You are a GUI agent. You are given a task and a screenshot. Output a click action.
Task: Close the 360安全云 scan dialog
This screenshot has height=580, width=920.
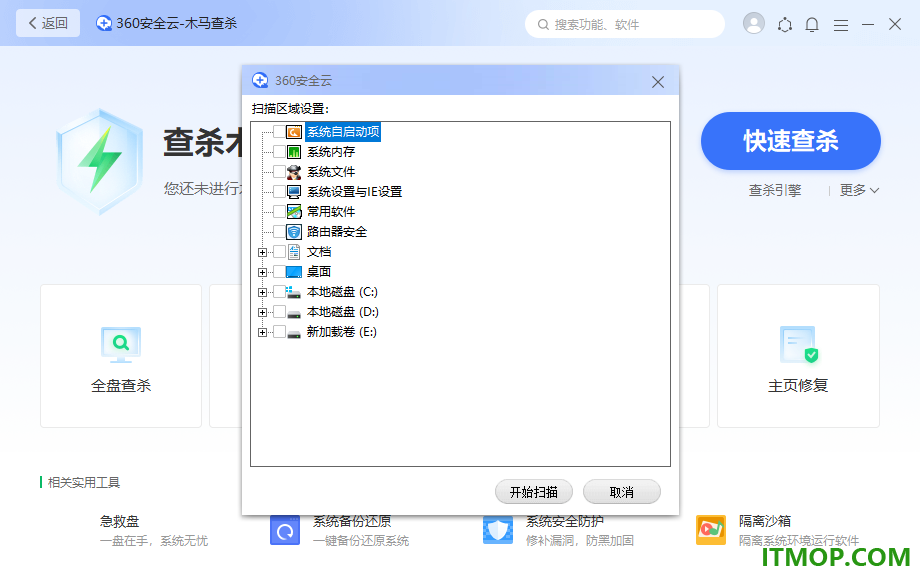pos(658,82)
